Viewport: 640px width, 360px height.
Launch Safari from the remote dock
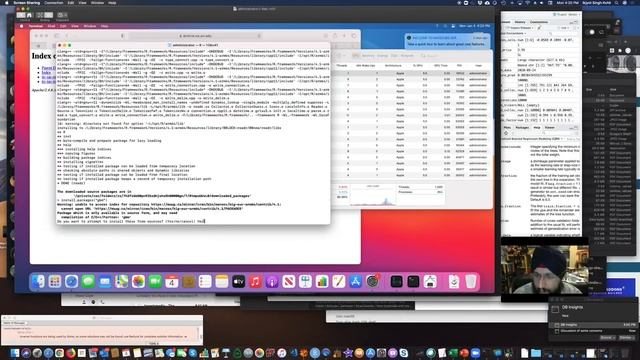[x=71, y=282]
